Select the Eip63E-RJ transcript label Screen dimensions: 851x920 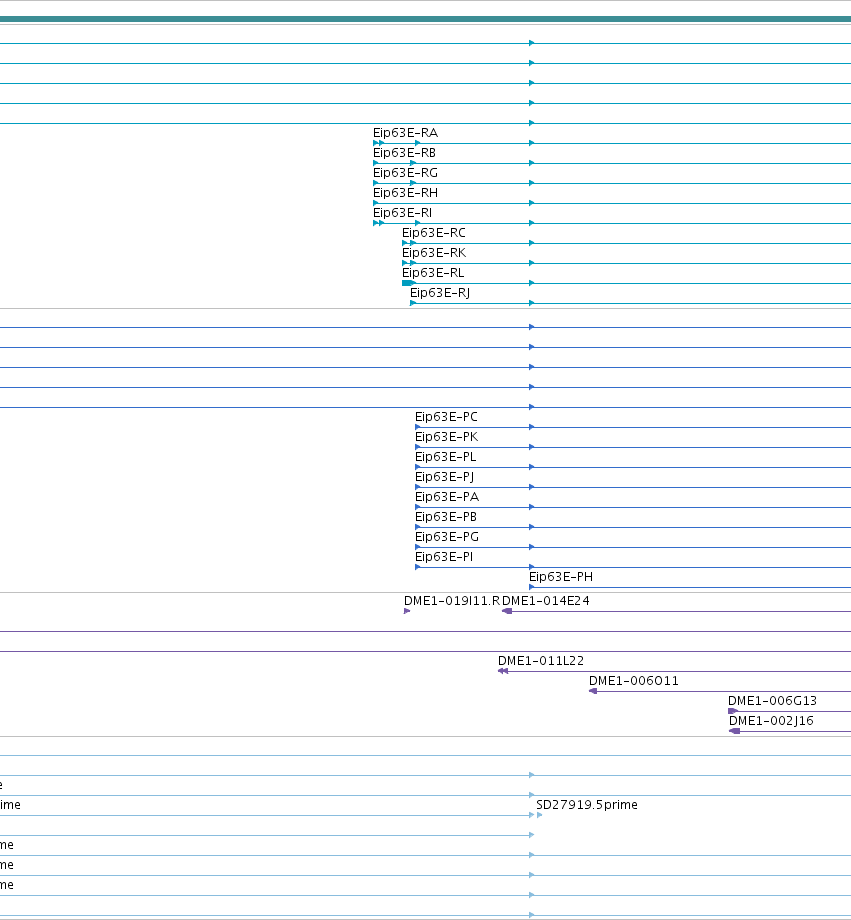tap(440, 293)
